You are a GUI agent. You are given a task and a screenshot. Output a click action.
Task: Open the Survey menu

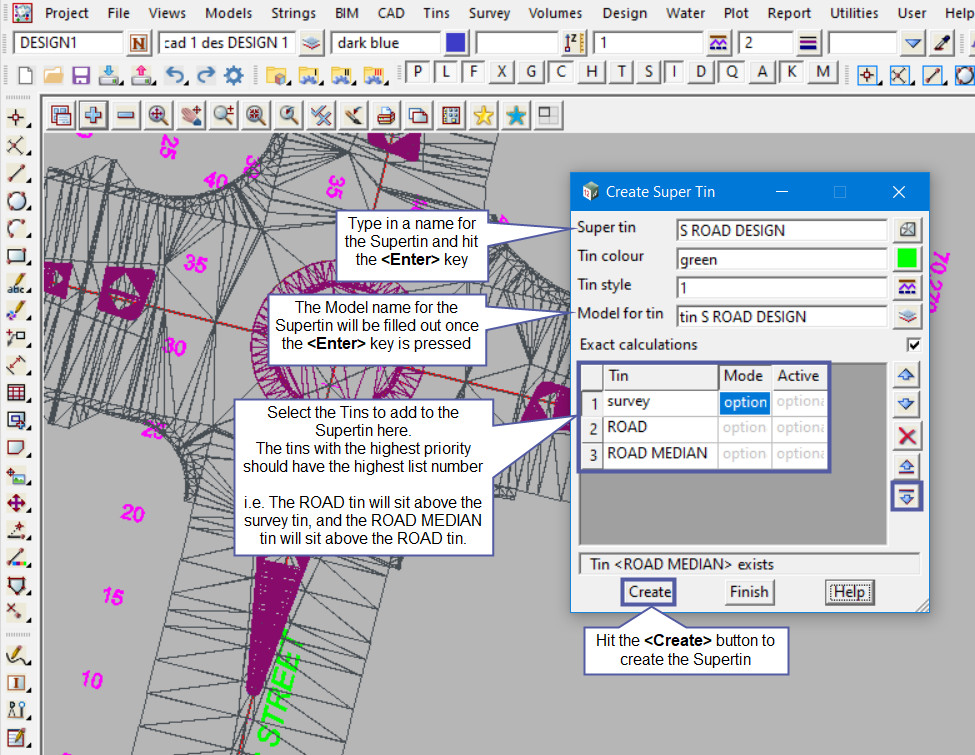489,13
